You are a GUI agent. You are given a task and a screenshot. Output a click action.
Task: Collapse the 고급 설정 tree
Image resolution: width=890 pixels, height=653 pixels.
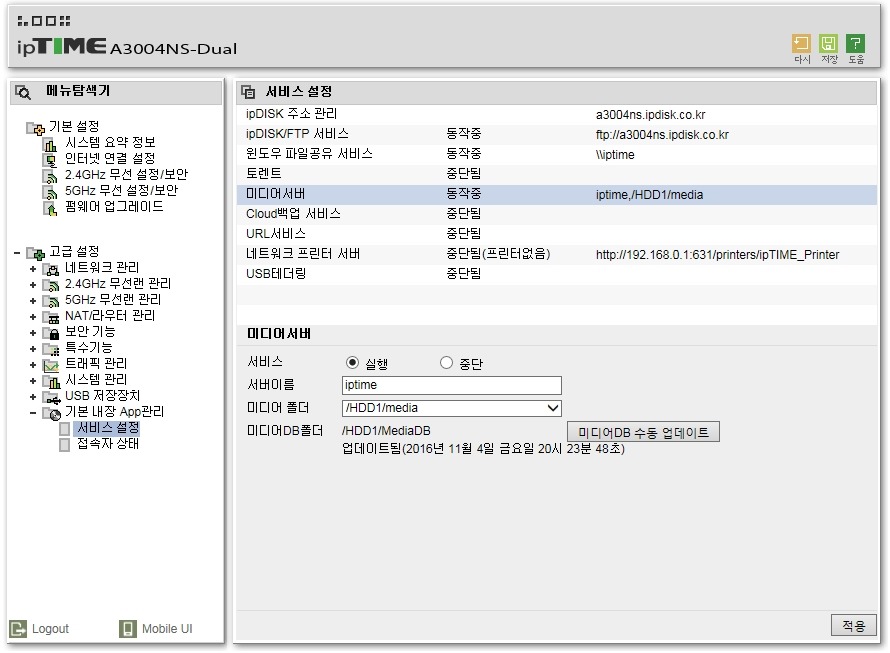point(17,253)
